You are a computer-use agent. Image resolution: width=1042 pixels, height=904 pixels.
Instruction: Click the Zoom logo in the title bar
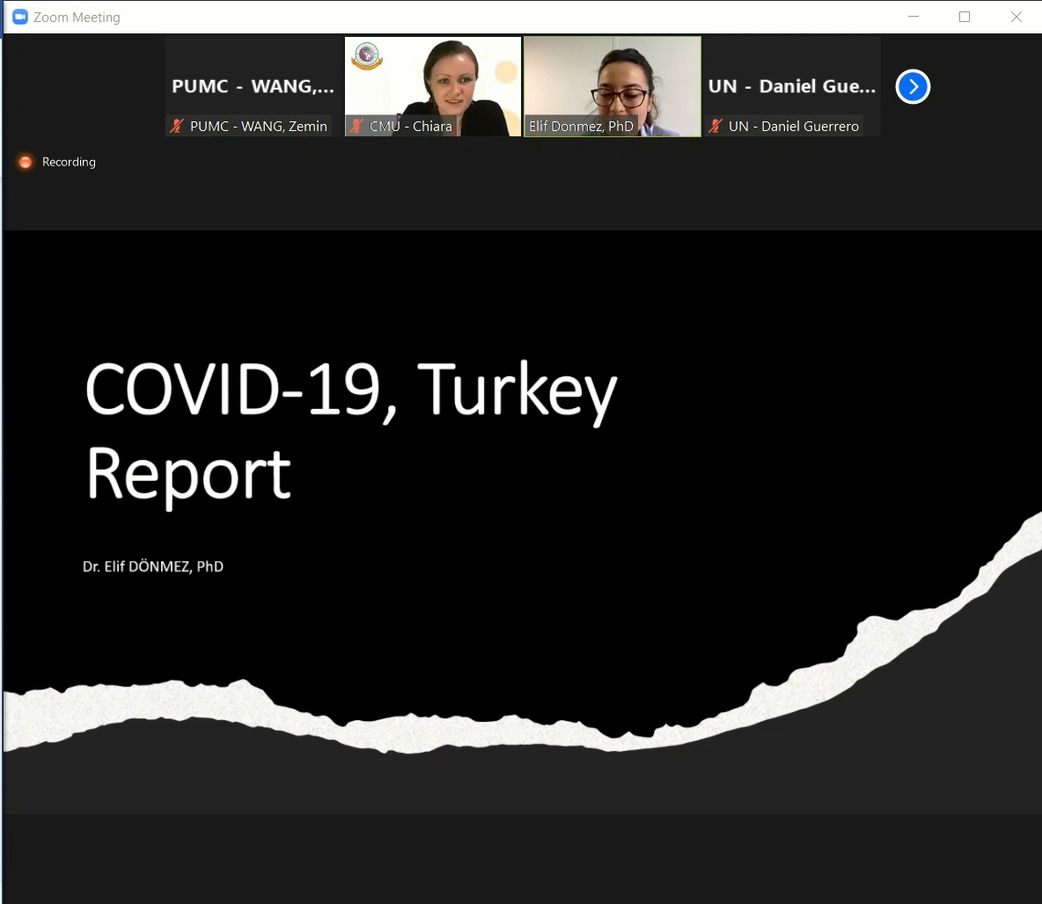19,17
